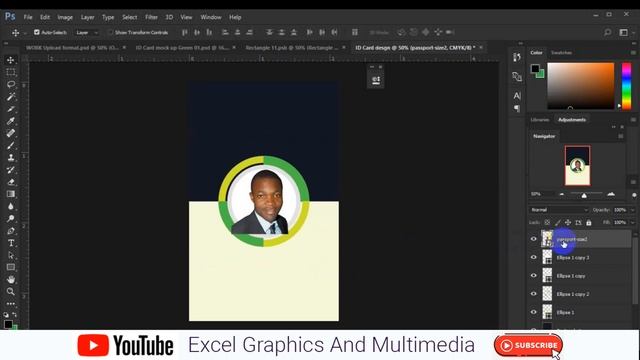The width and height of the screenshot is (640, 360).
Task: Hide the passport-size2 layer
Action: tap(533, 239)
